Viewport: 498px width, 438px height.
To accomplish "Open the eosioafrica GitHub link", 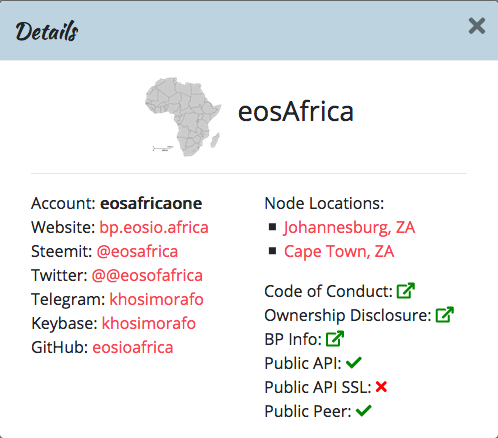I will point(133,347).
